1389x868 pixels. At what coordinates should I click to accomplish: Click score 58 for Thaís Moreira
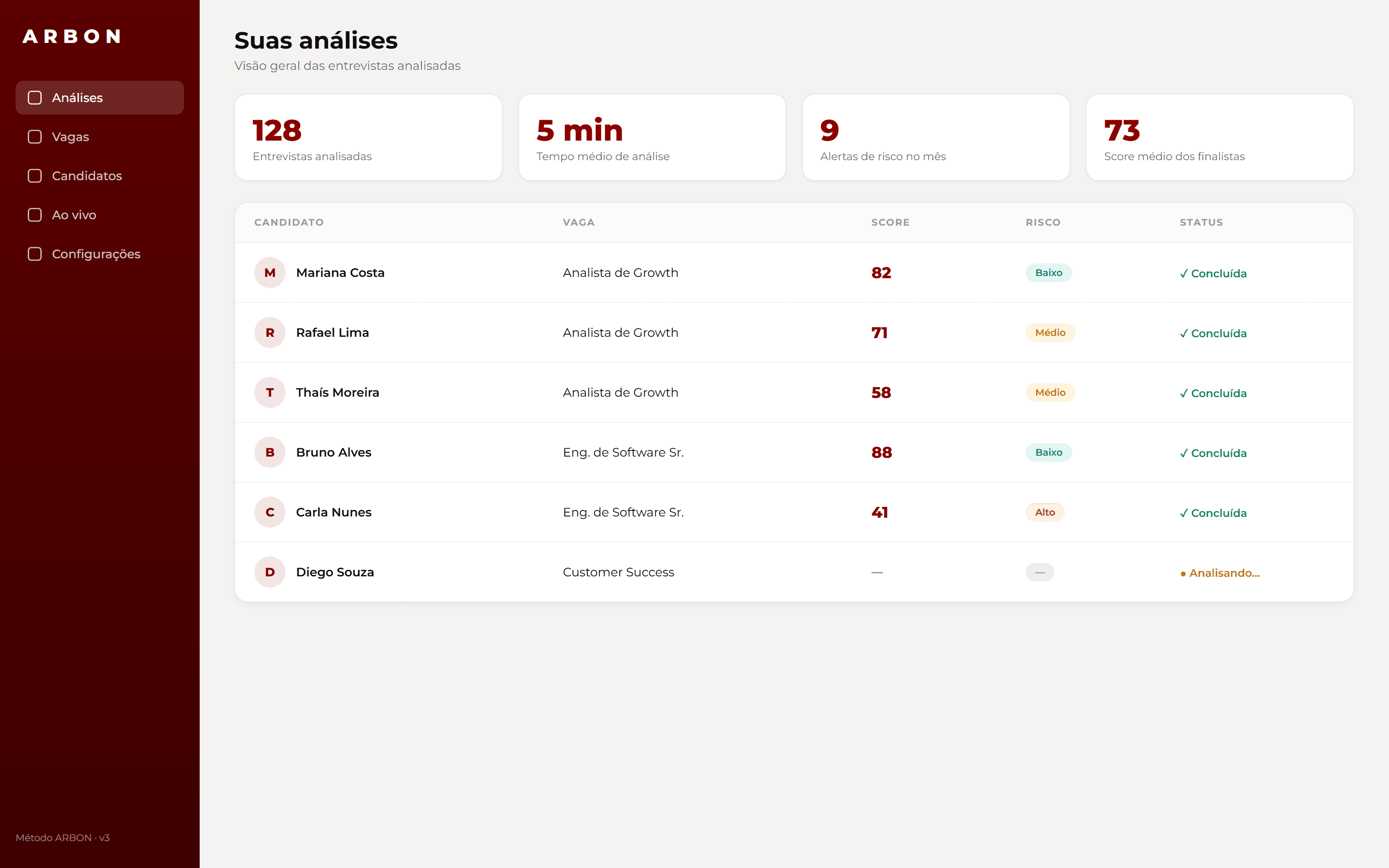point(881,393)
